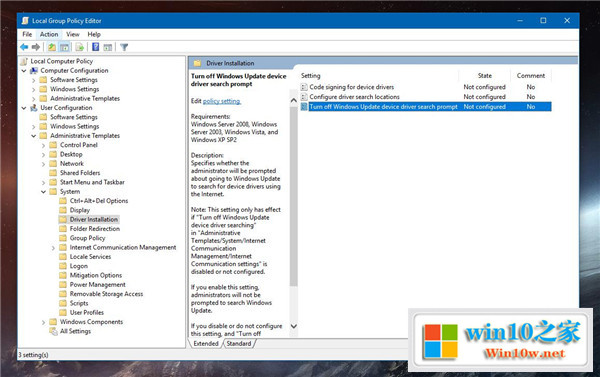Select the Group Policy tree item
This screenshot has width=600, height=377.
click(x=87, y=238)
